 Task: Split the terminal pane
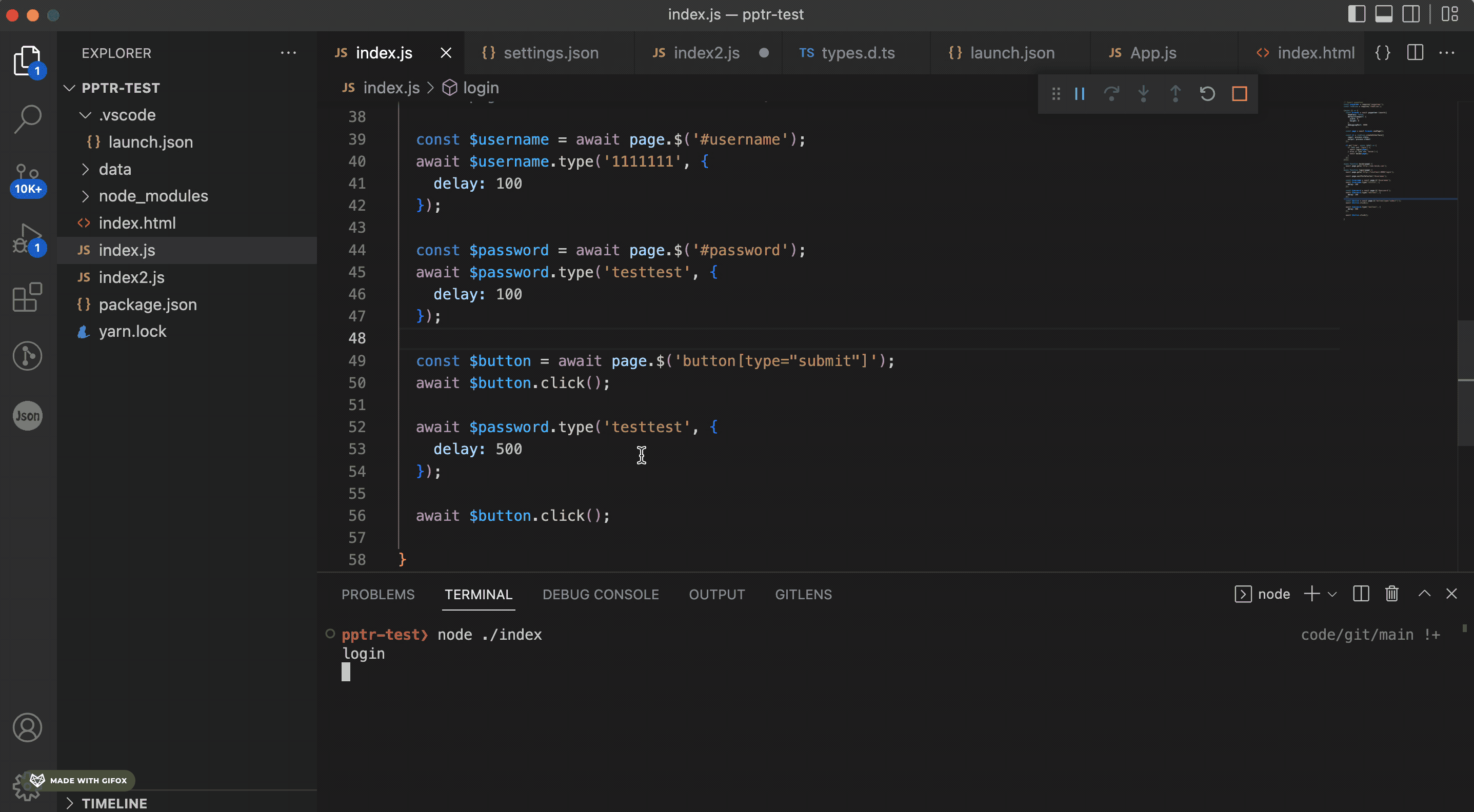coord(1361,594)
